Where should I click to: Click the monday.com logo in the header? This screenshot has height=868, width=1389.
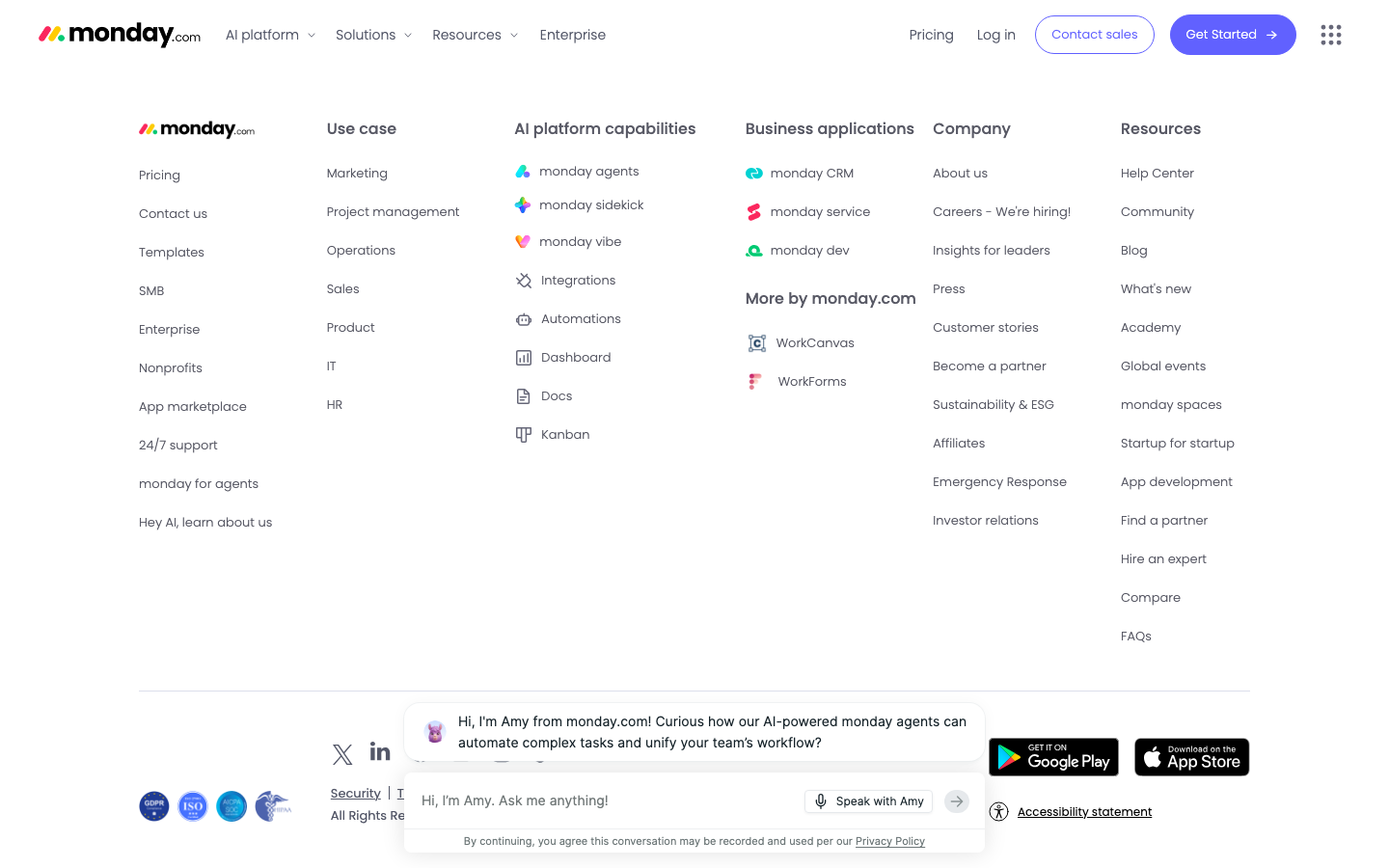(120, 35)
